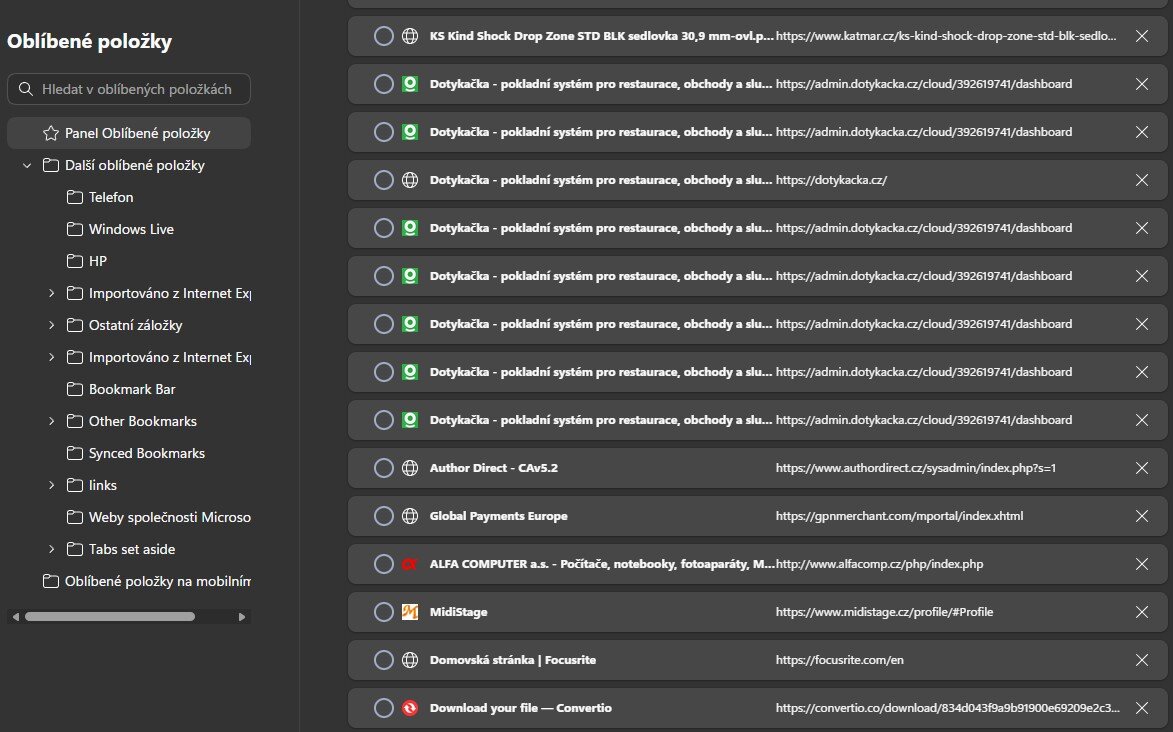1173x732 pixels.
Task: Click the red Convertio favicon
Action: (410, 707)
